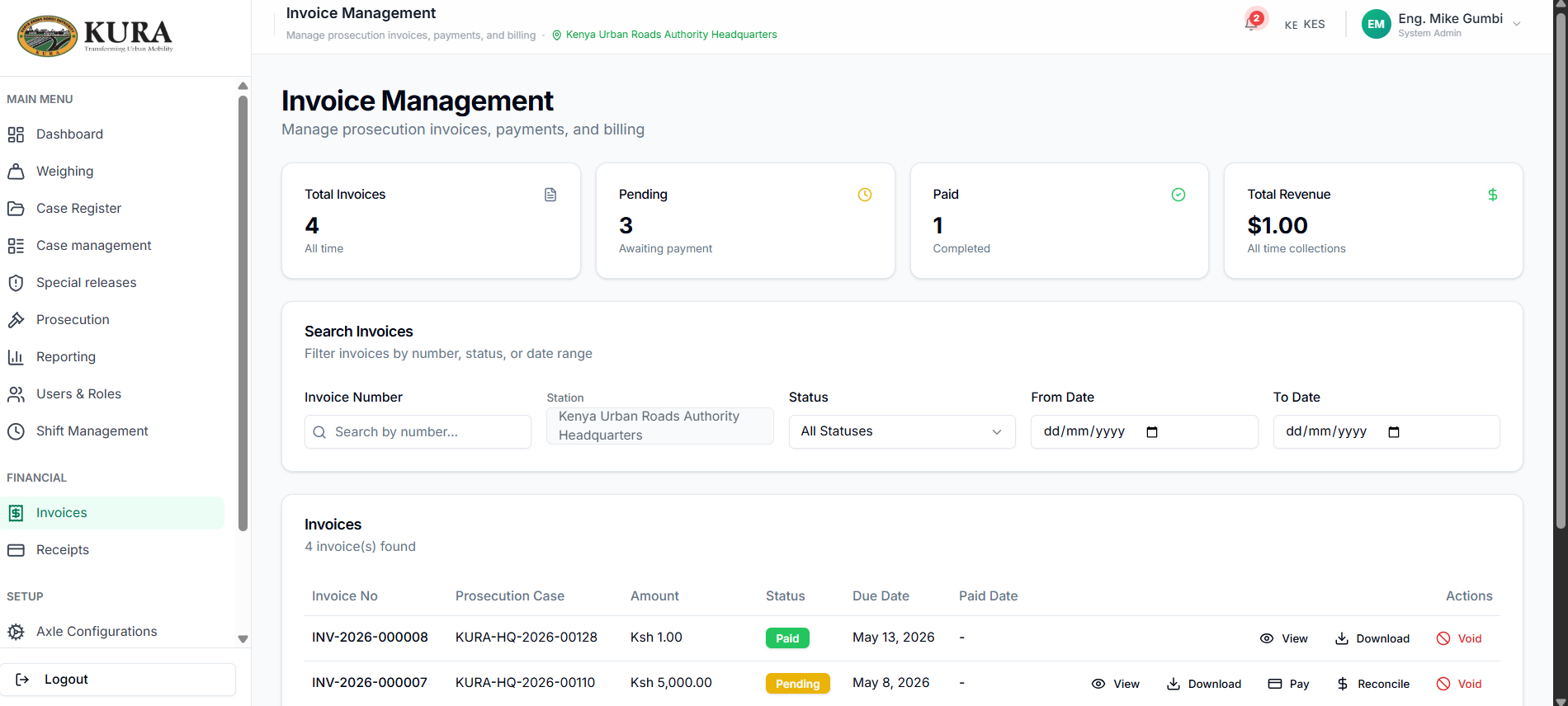The width and height of the screenshot is (1568, 706).
Task: Click the Receipts card icon
Action: (x=16, y=550)
